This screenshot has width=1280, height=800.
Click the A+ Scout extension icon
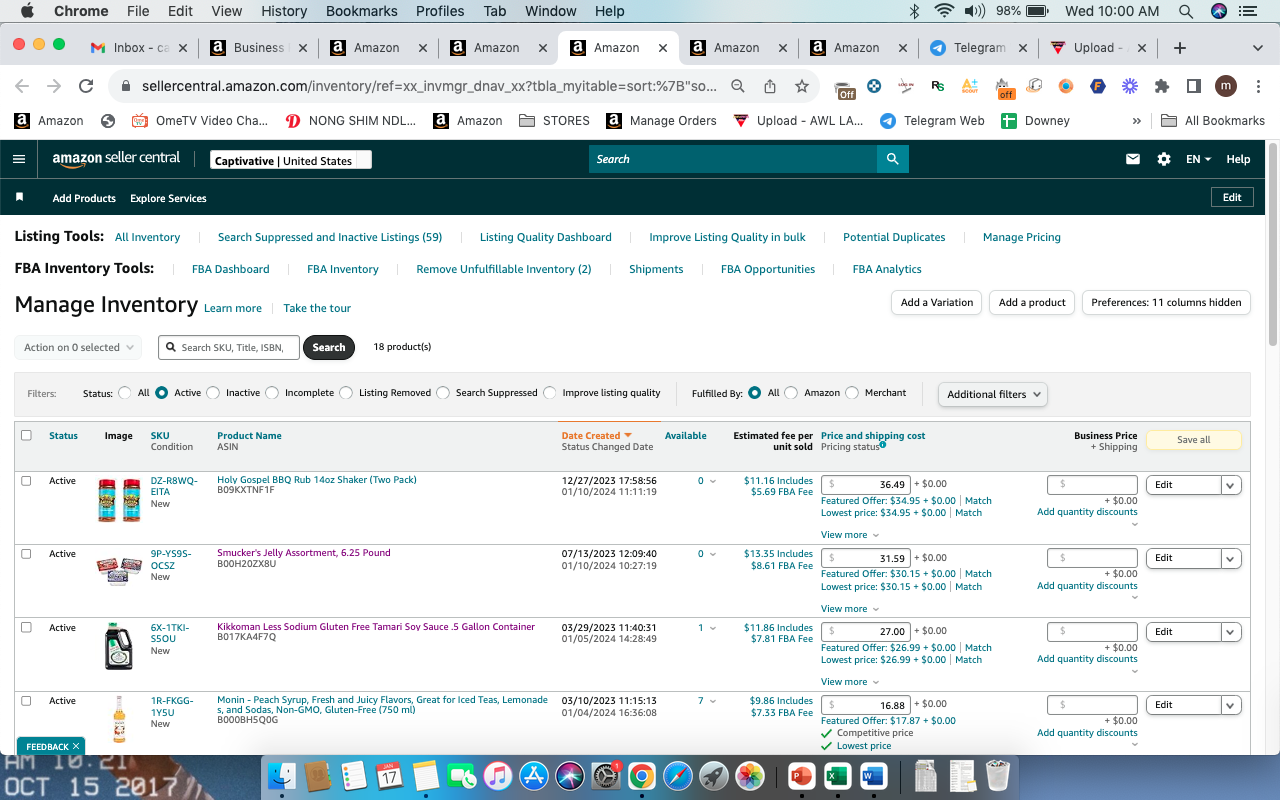click(968, 86)
